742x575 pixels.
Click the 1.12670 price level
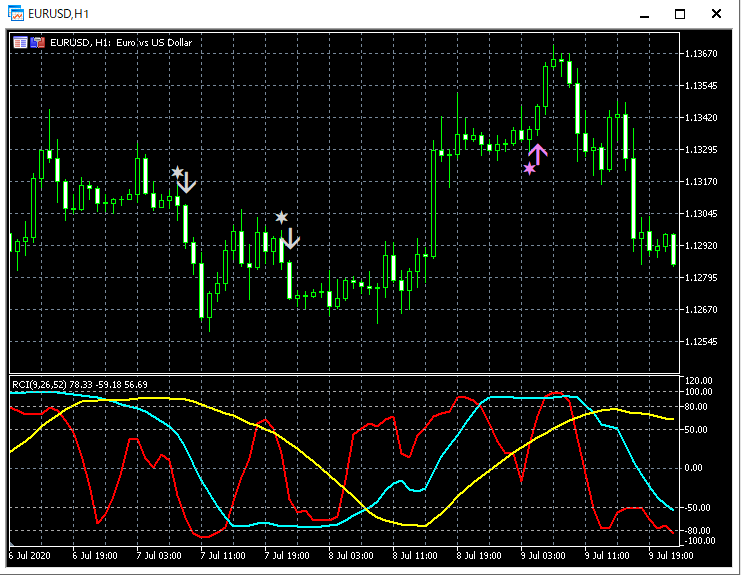point(701,310)
